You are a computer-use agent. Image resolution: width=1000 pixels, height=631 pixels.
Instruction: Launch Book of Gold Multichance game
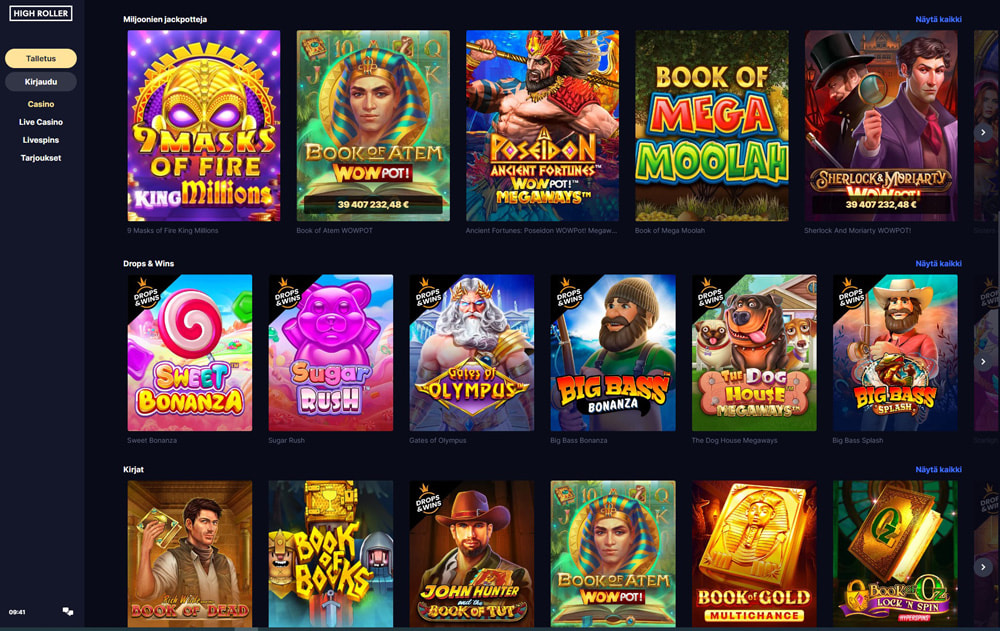pyautogui.click(x=754, y=554)
